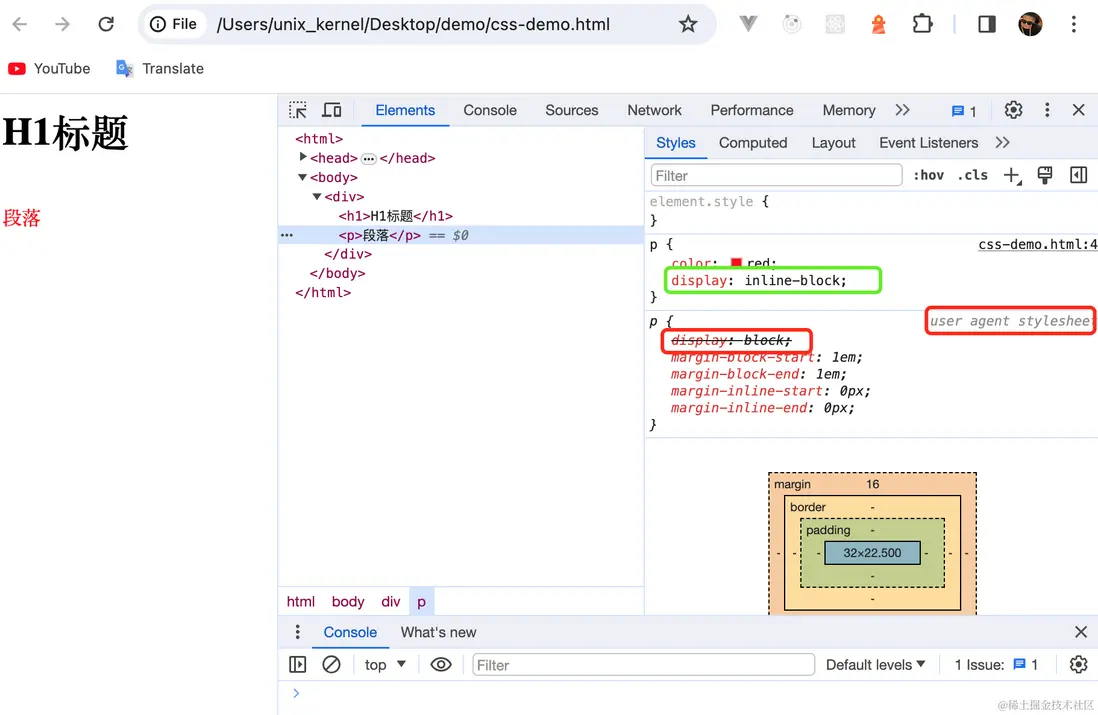Viewport: 1098px width, 715px height.
Task: Switch to the Network tab
Action: (654, 110)
